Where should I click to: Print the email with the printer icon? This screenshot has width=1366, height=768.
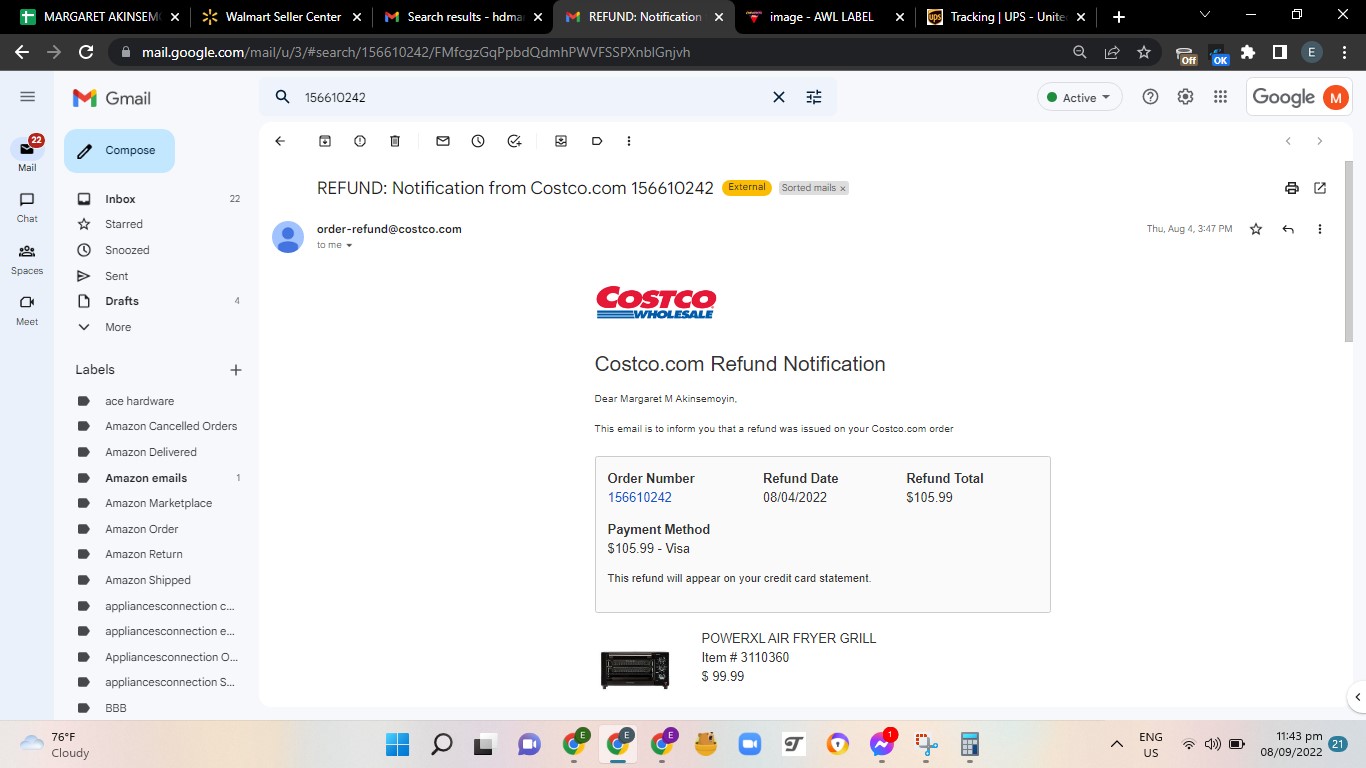(x=1292, y=188)
